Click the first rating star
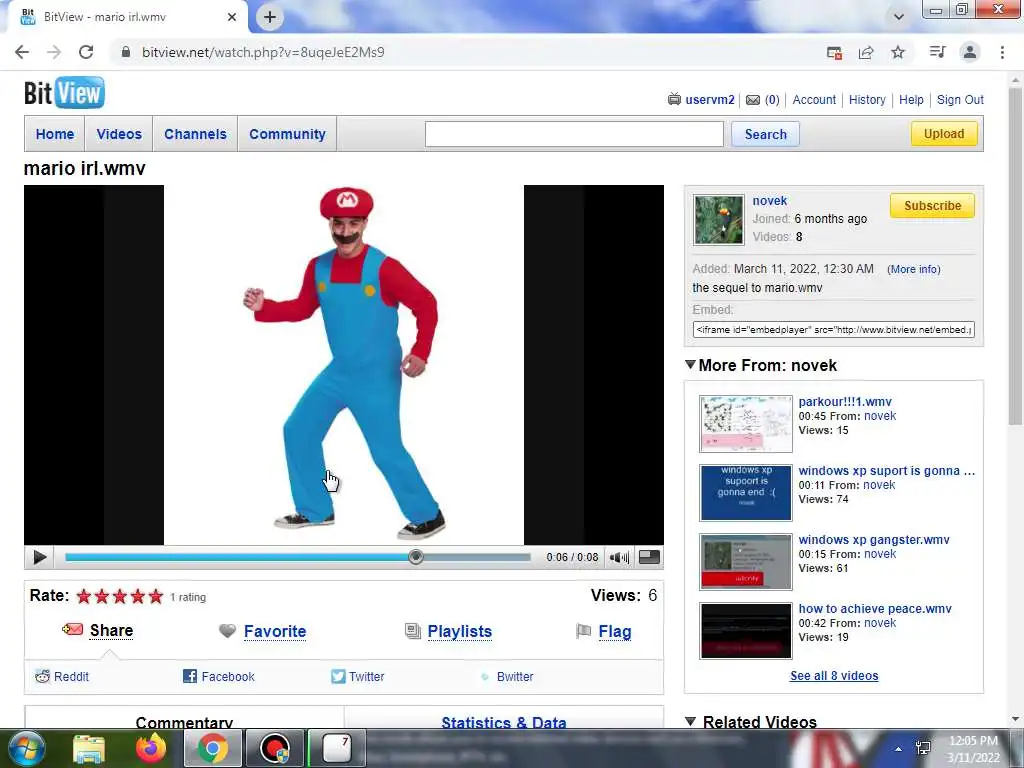The image size is (1024, 768). [x=84, y=596]
